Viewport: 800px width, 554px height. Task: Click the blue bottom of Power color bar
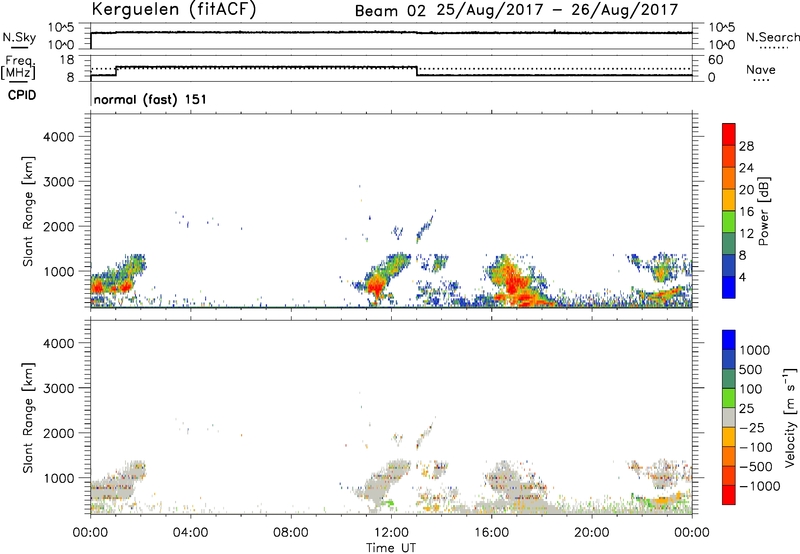729,287
